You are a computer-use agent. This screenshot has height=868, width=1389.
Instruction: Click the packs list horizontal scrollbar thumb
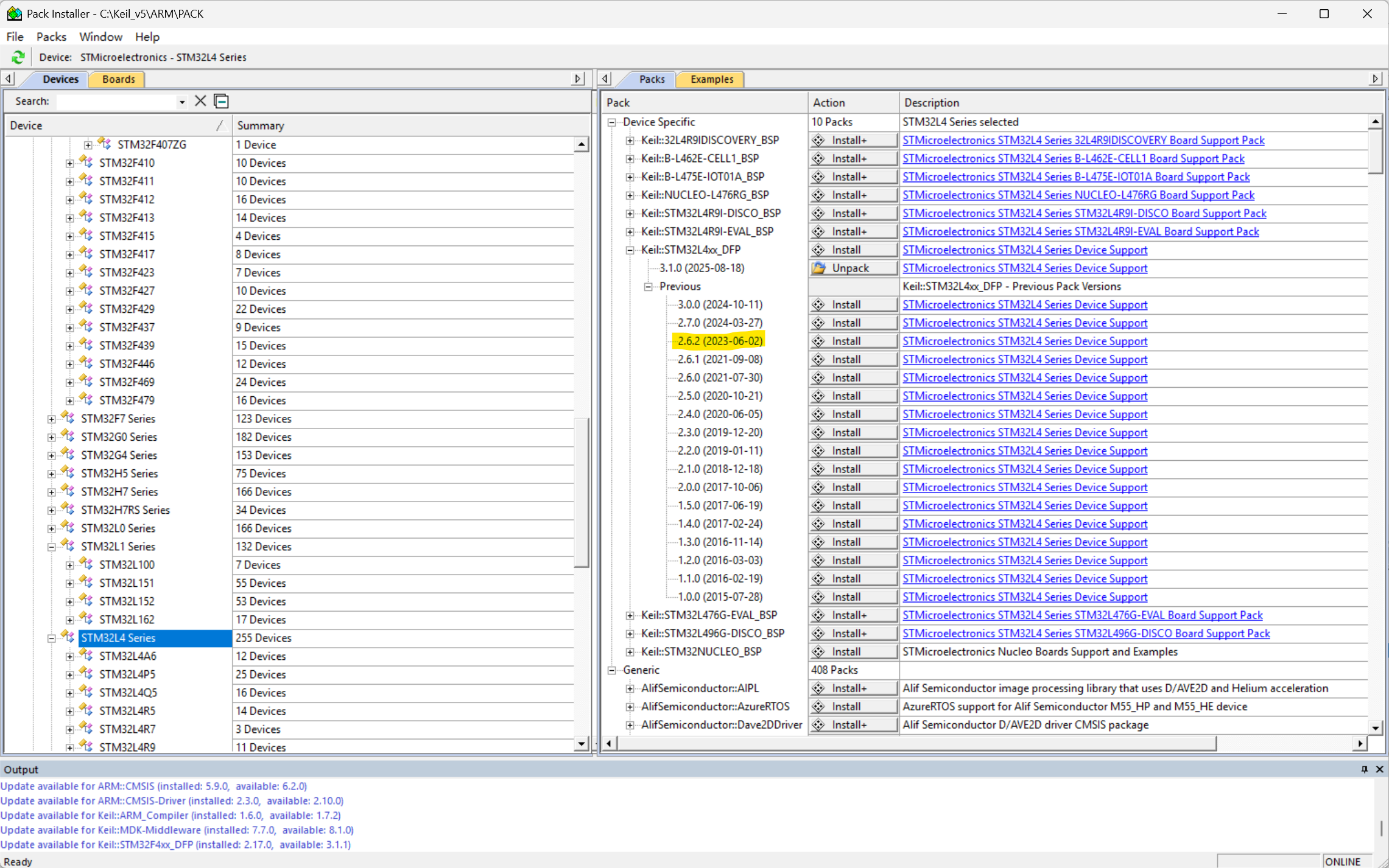click(916, 743)
